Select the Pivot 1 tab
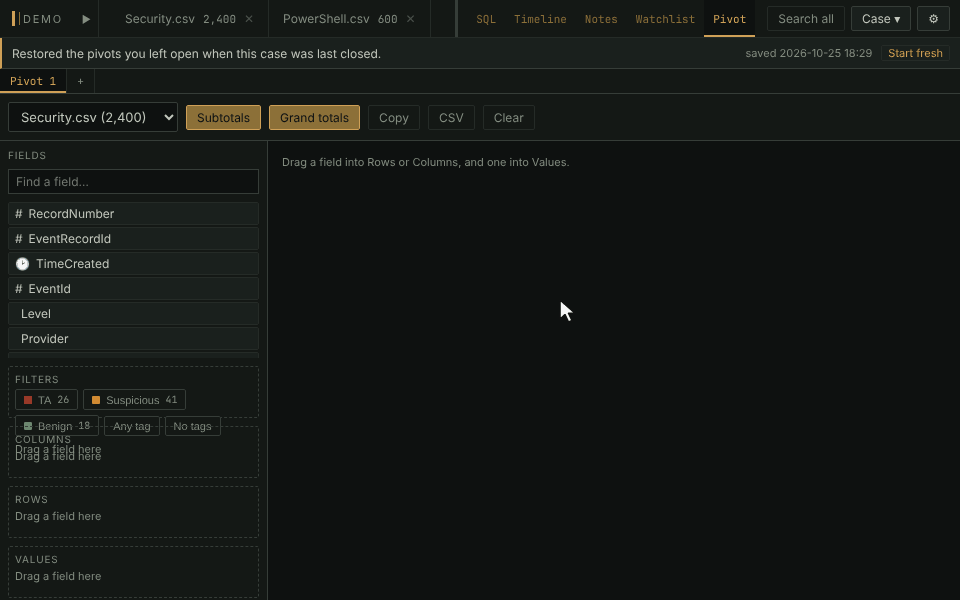 33,81
